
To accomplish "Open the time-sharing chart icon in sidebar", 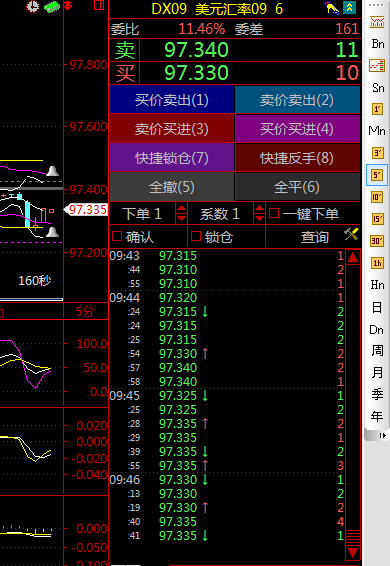I will pos(377,22).
